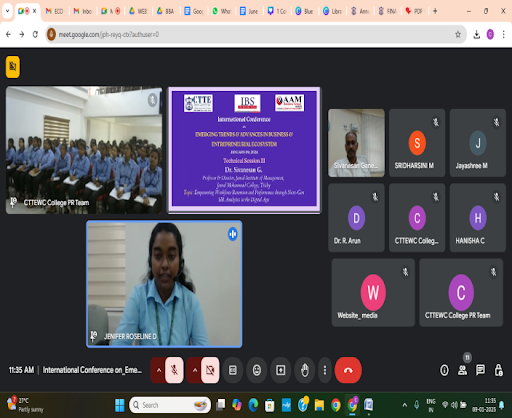This screenshot has width=512, height=418.
Task: Open more options three-dot menu
Action: (x=325, y=370)
